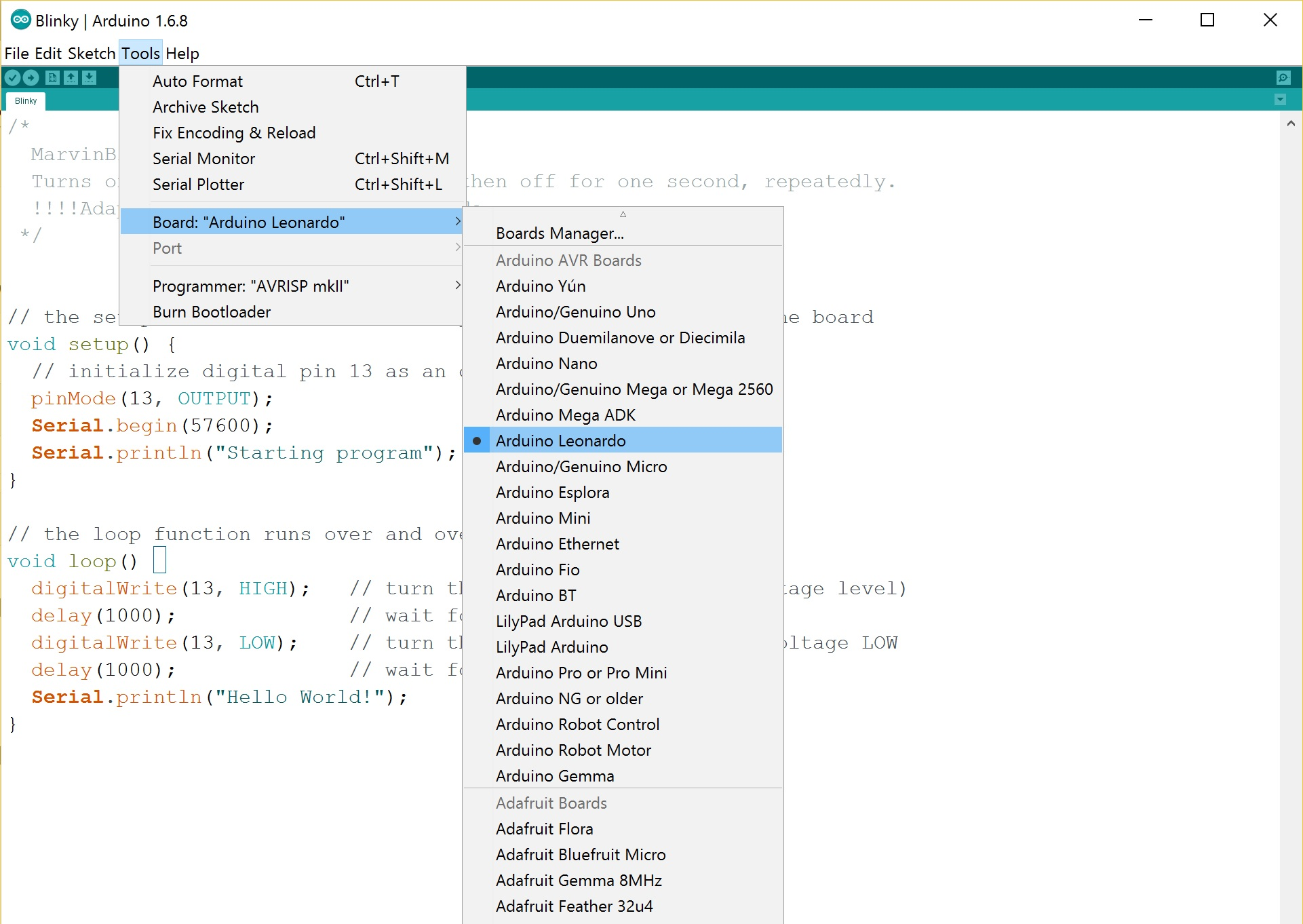Select Arduino Nano board

(623, 364)
